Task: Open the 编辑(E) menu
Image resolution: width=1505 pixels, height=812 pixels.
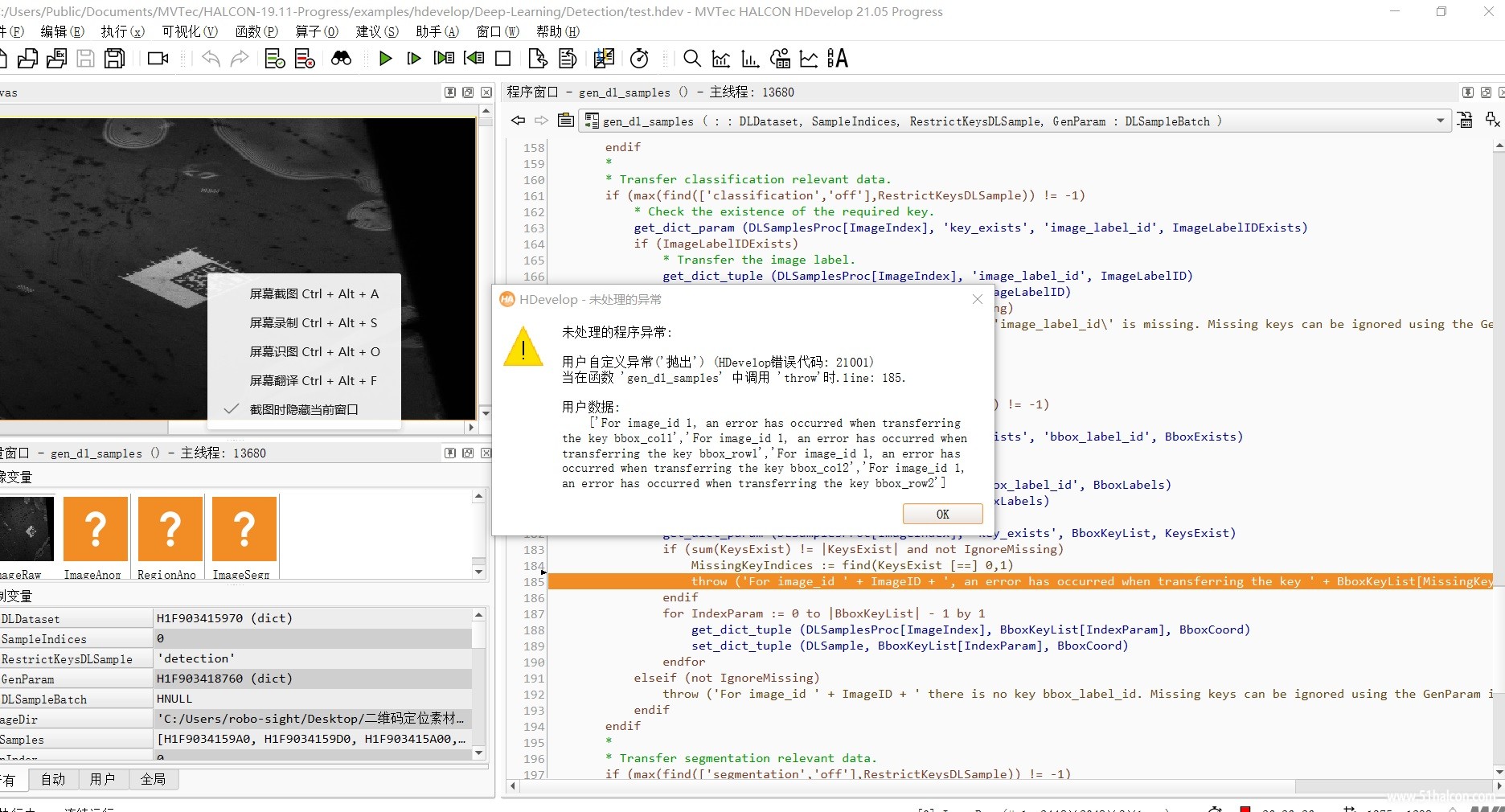Action: 62,31
